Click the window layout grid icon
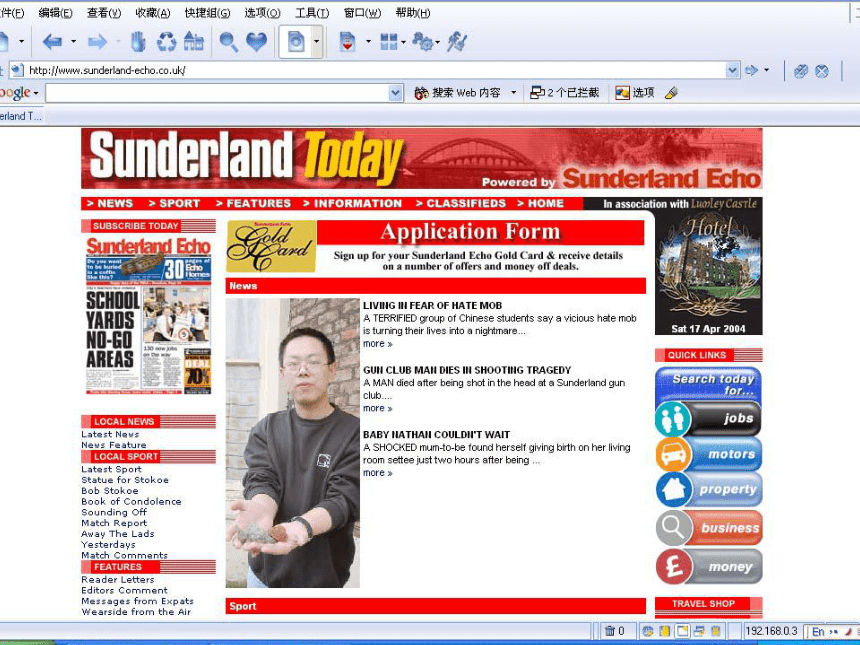Screen dimensions: 860x645 pos(389,42)
